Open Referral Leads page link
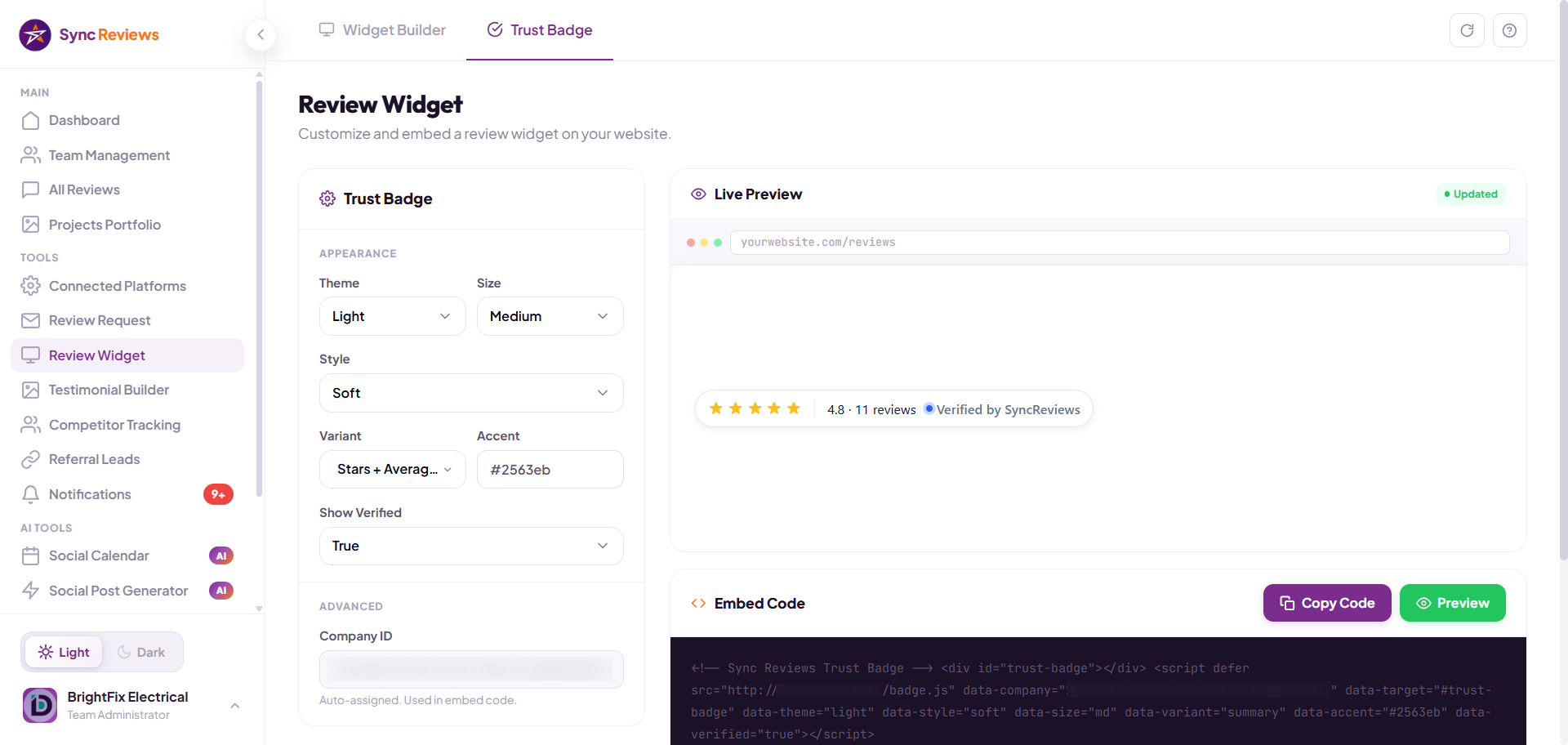 127,459
